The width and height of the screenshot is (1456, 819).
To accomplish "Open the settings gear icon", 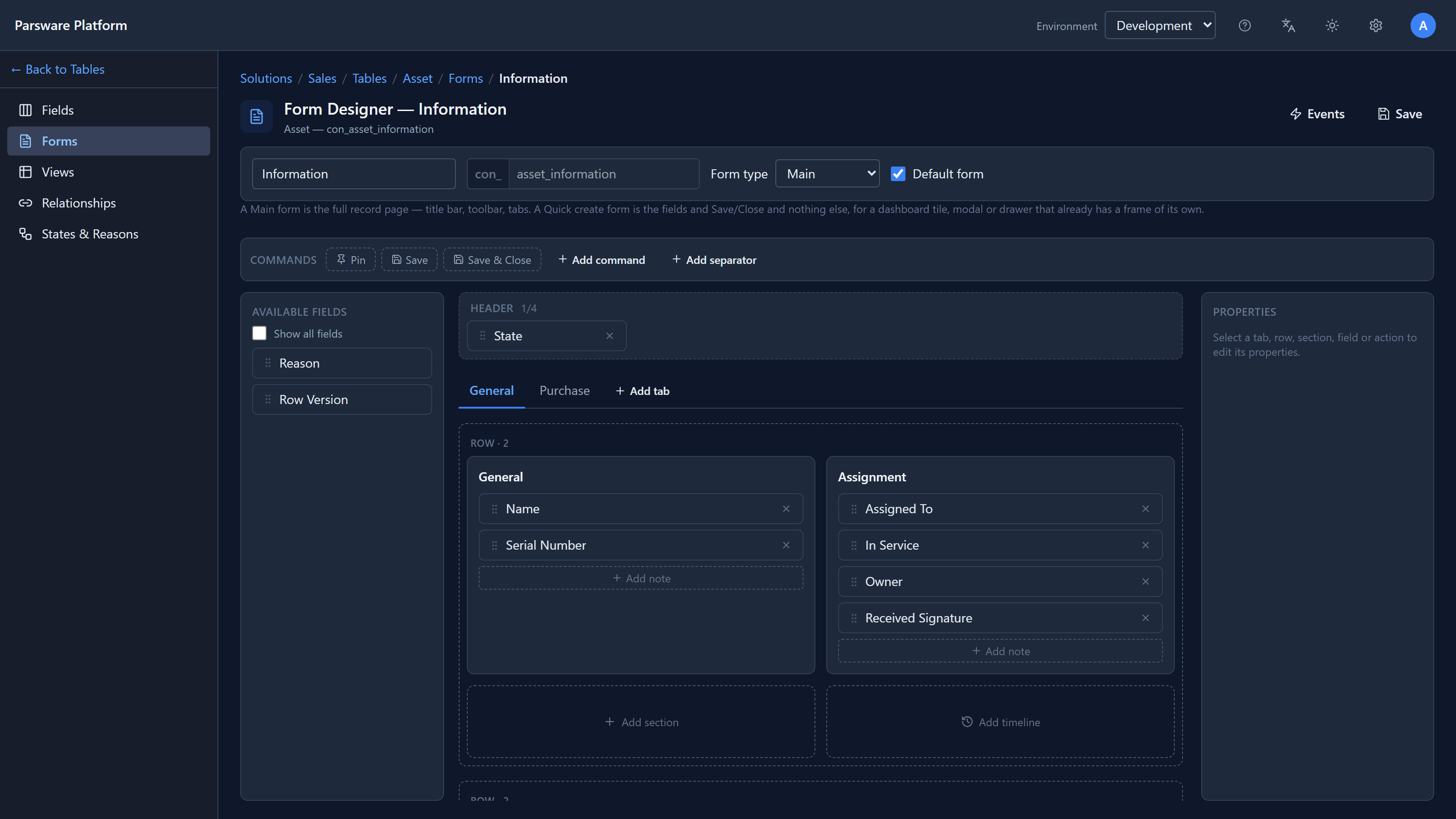I will click(x=1376, y=25).
